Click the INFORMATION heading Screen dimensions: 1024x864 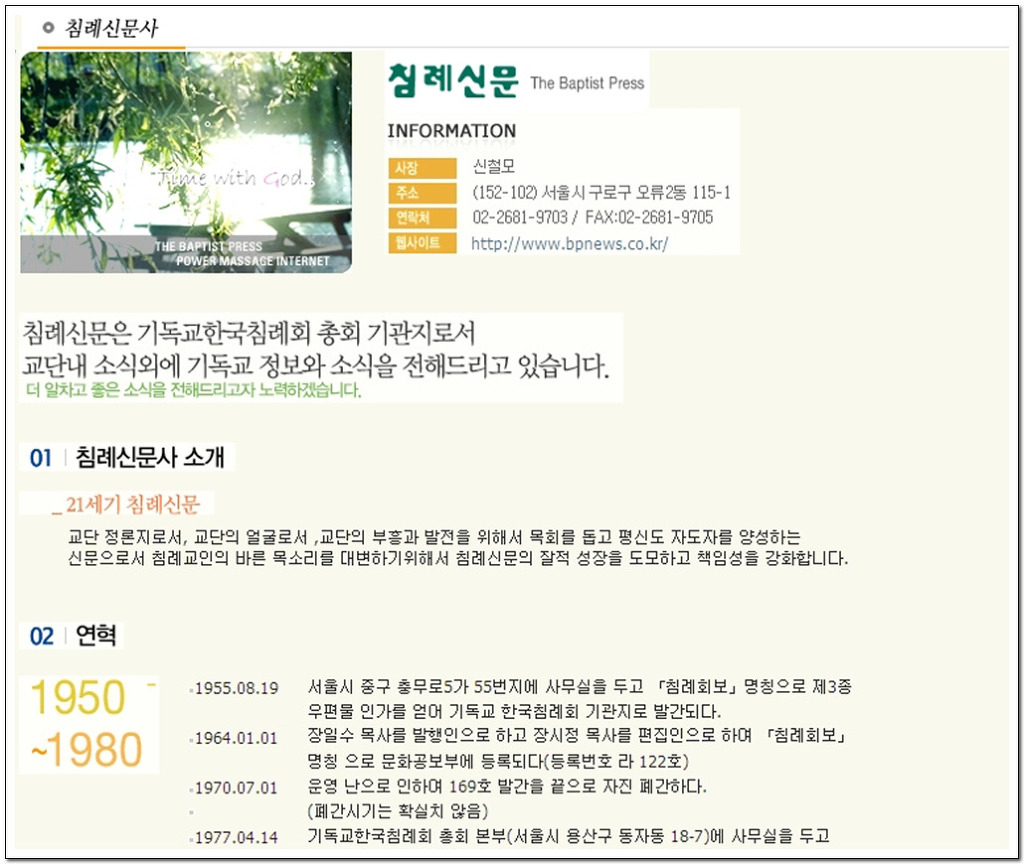click(451, 131)
